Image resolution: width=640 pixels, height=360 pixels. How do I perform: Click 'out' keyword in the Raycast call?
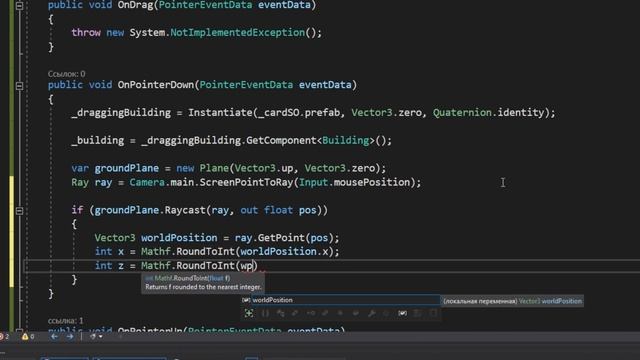(x=249, y=210)
